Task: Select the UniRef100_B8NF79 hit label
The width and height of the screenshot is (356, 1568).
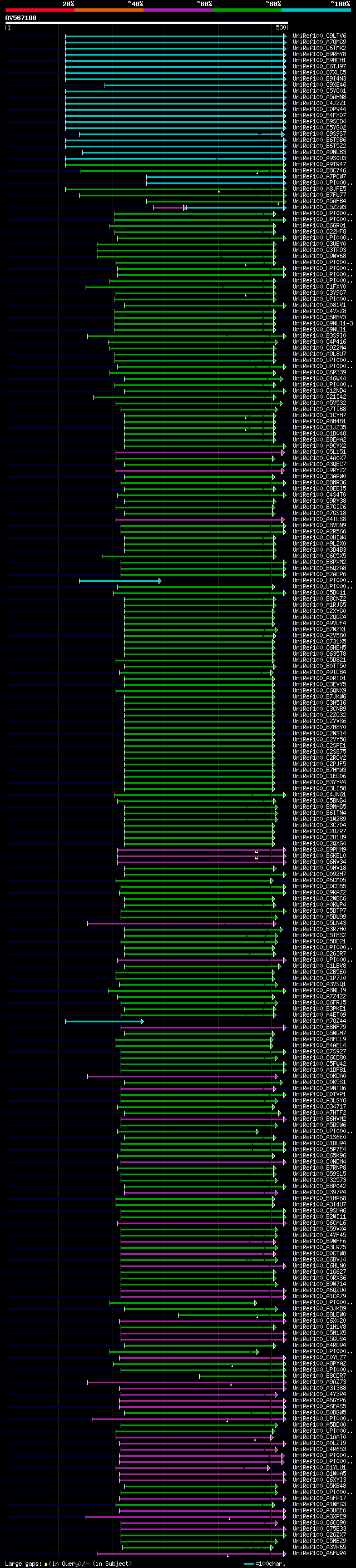Action: (319, 1027)
